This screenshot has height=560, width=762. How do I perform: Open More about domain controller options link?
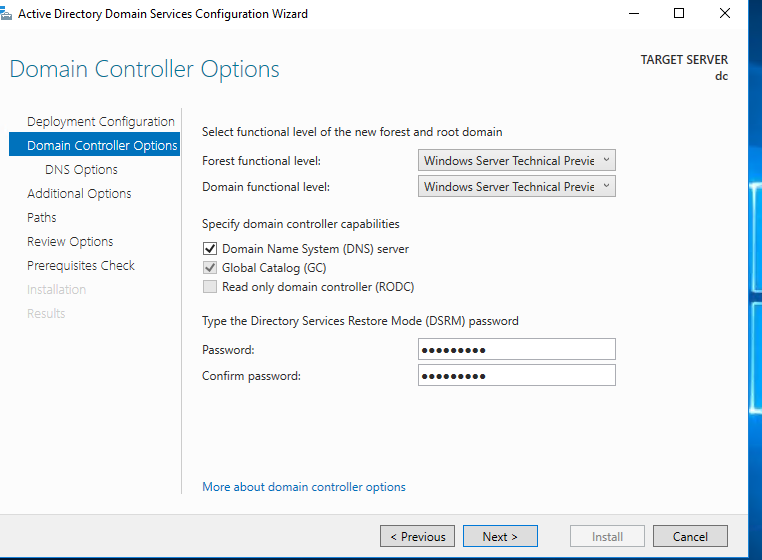pos(304,487)
